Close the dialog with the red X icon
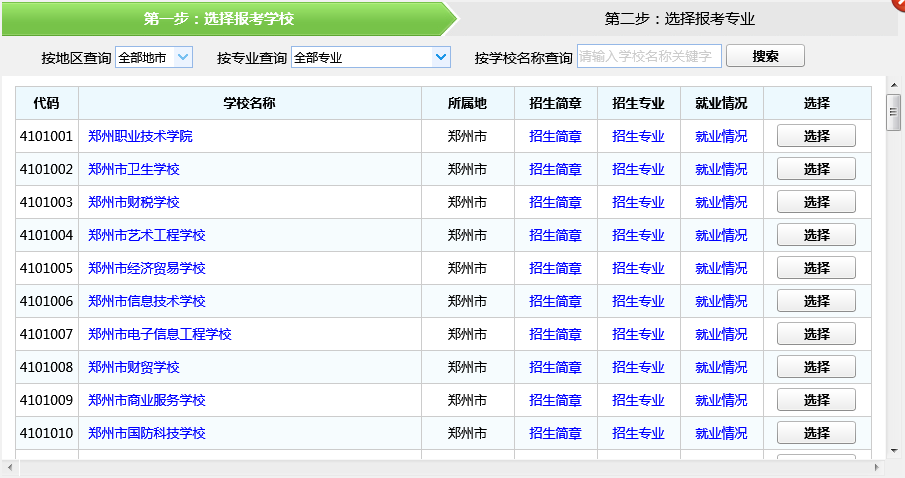 pyautogui.click(x=899, y=3)
